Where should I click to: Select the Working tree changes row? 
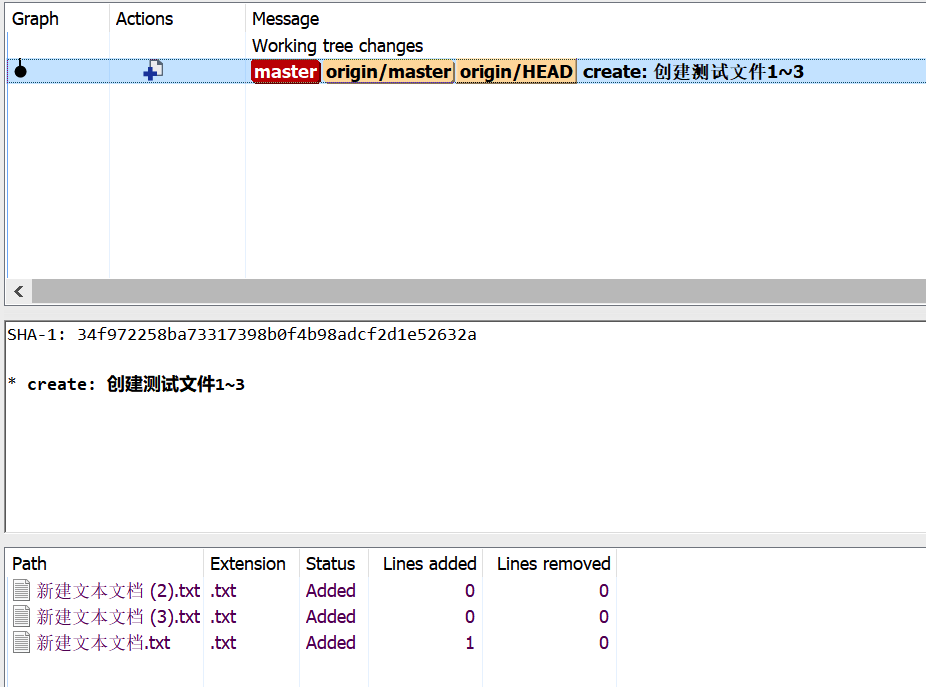tap(337, 46)
